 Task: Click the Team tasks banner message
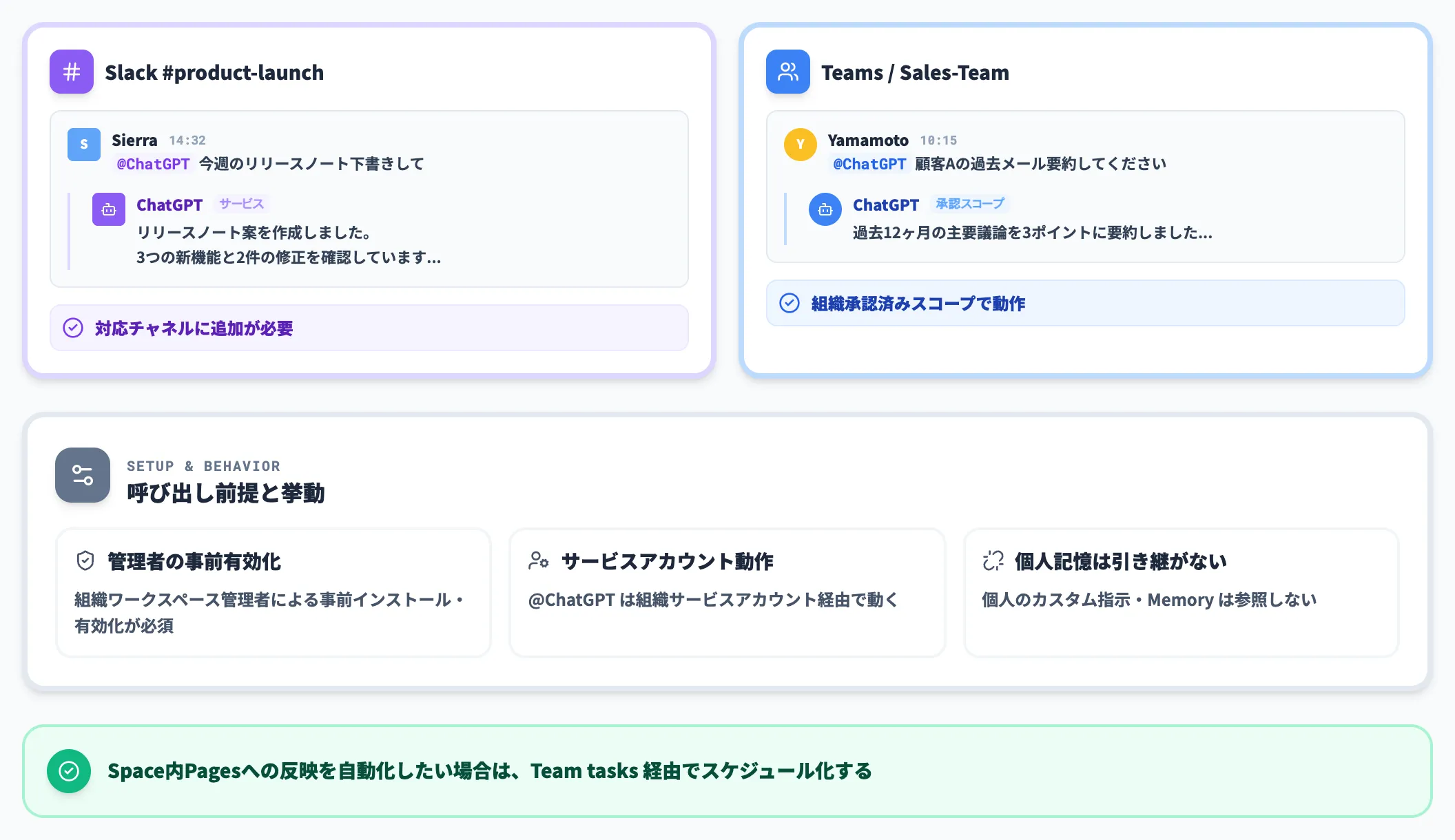pos(490,771)
